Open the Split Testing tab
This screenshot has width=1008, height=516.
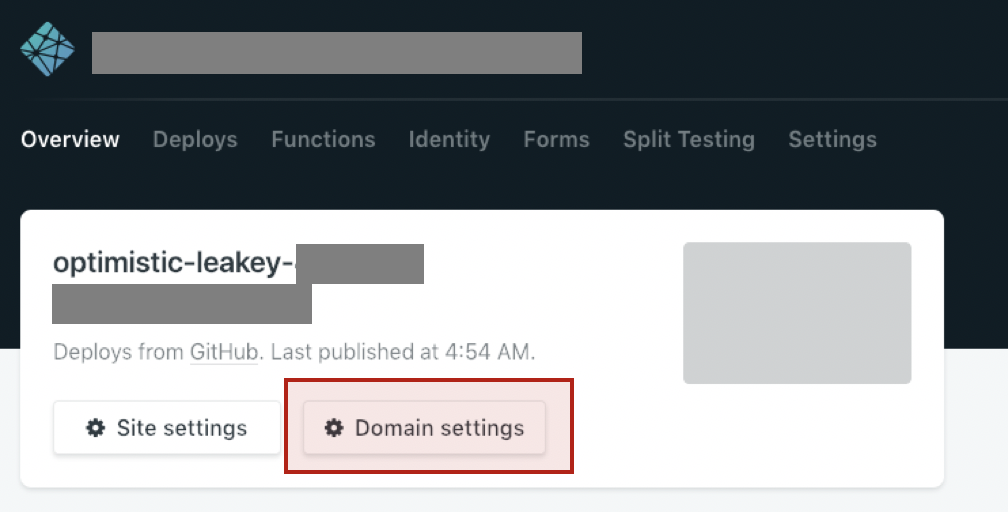[x=688, y=139]
